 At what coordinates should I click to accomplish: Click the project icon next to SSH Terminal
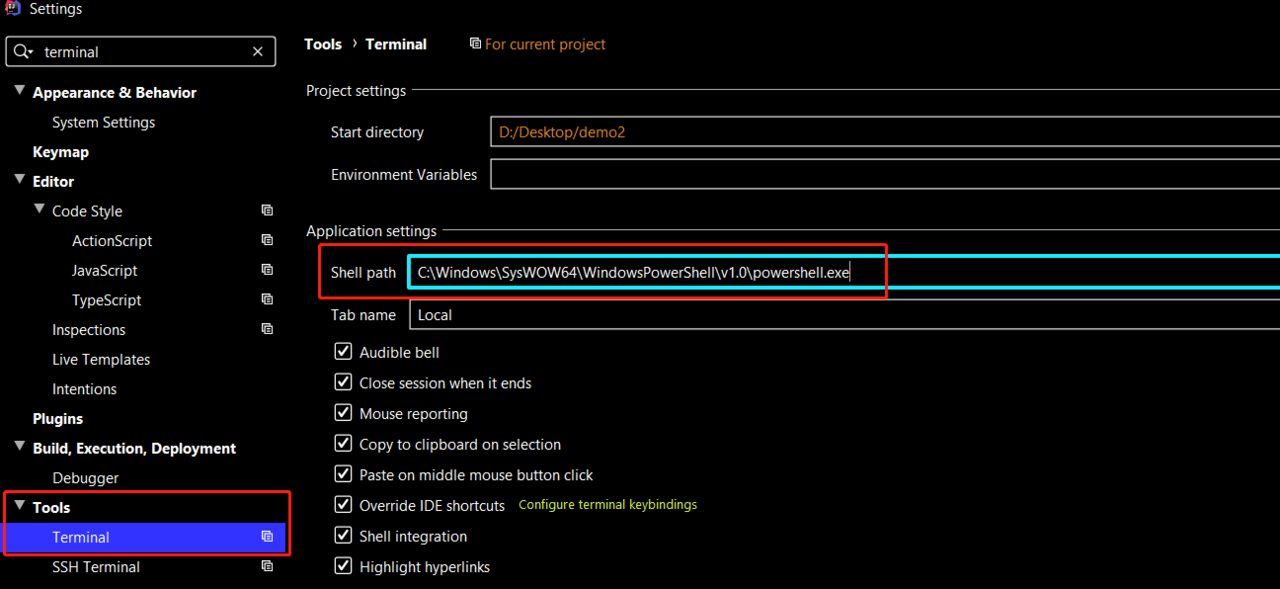click(267, 567)
